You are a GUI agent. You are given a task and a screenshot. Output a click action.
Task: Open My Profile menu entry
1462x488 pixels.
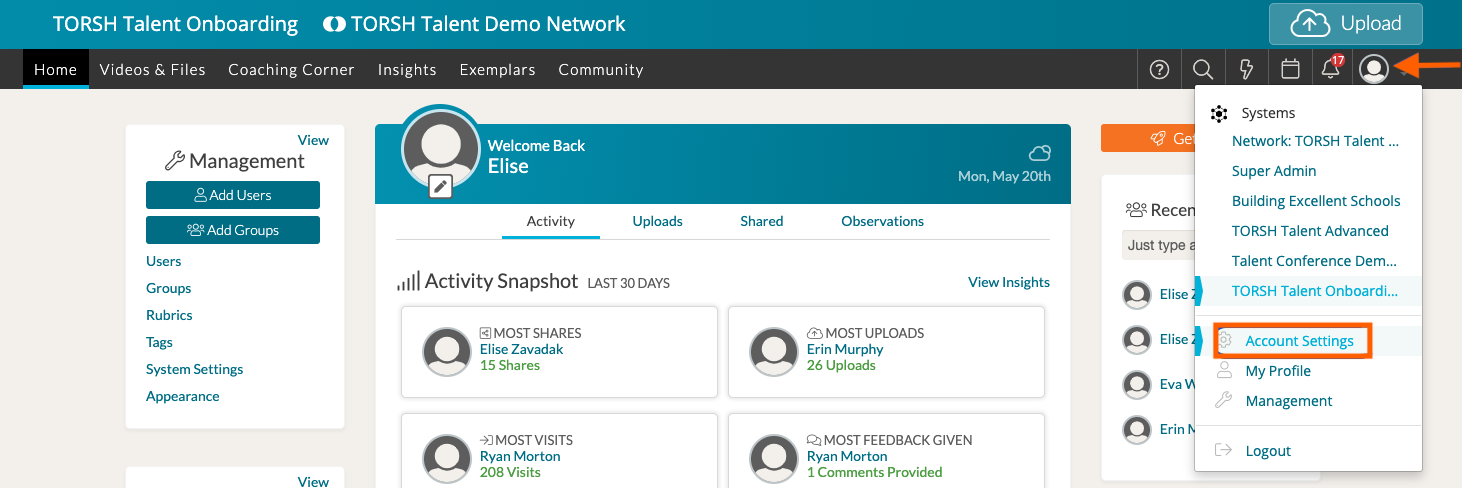coord(1277,371)
